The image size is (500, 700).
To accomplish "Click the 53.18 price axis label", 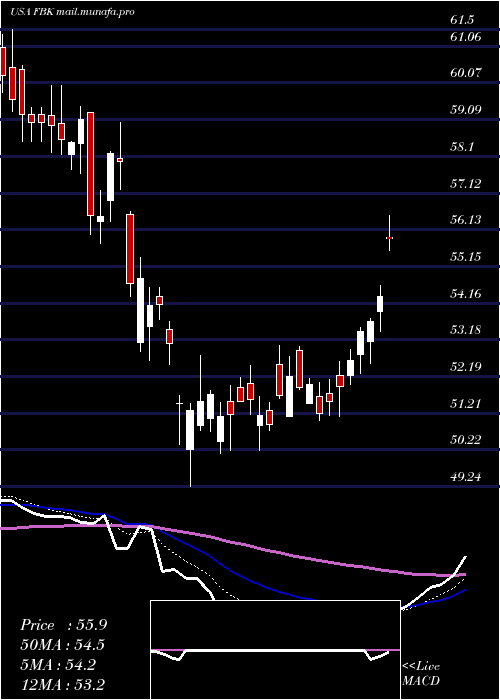I will 466,329.
